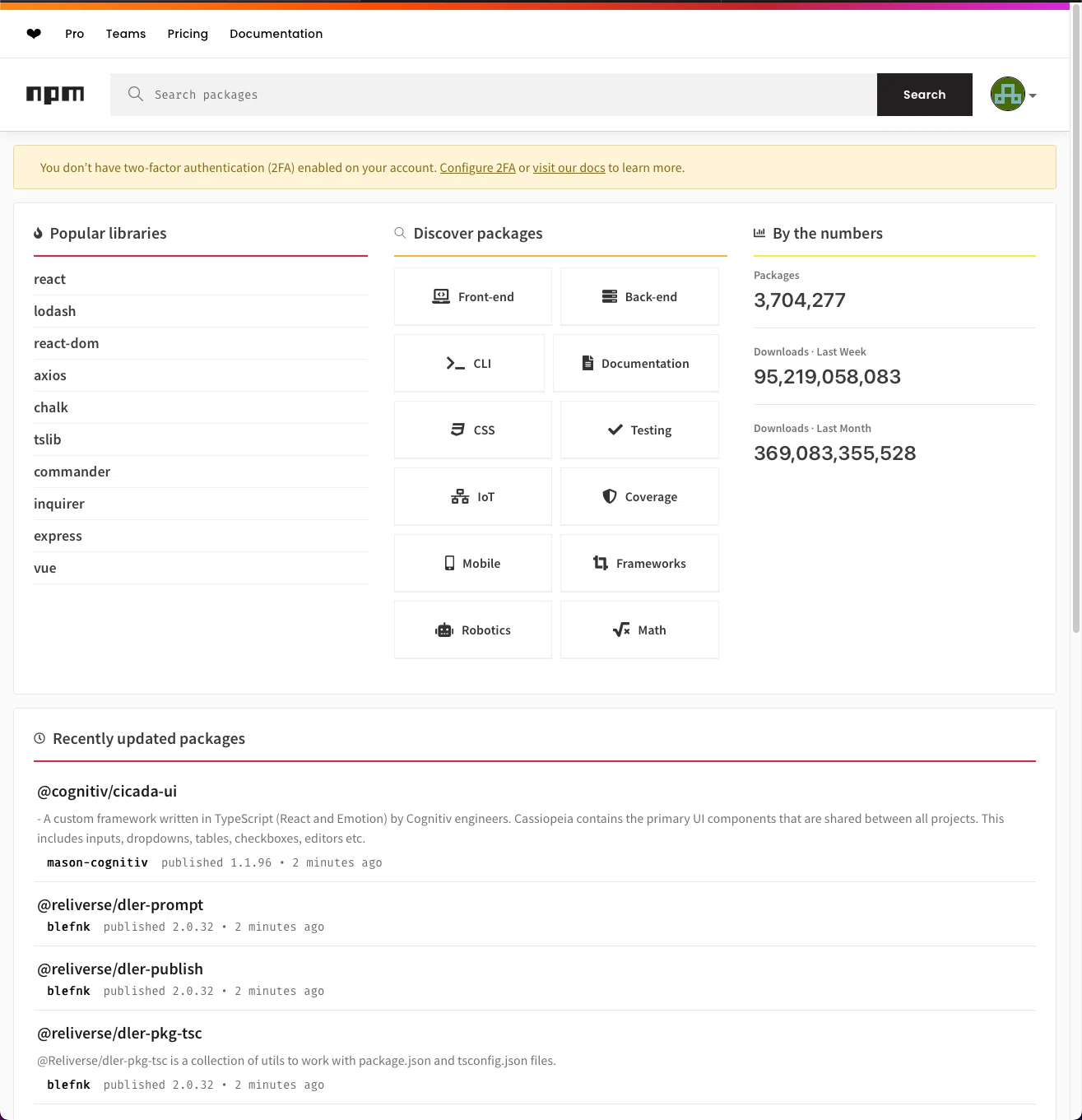Go to Documentation in top navigation
The height and width of the screenshot is (1120, 1082).
coord(276,34)
